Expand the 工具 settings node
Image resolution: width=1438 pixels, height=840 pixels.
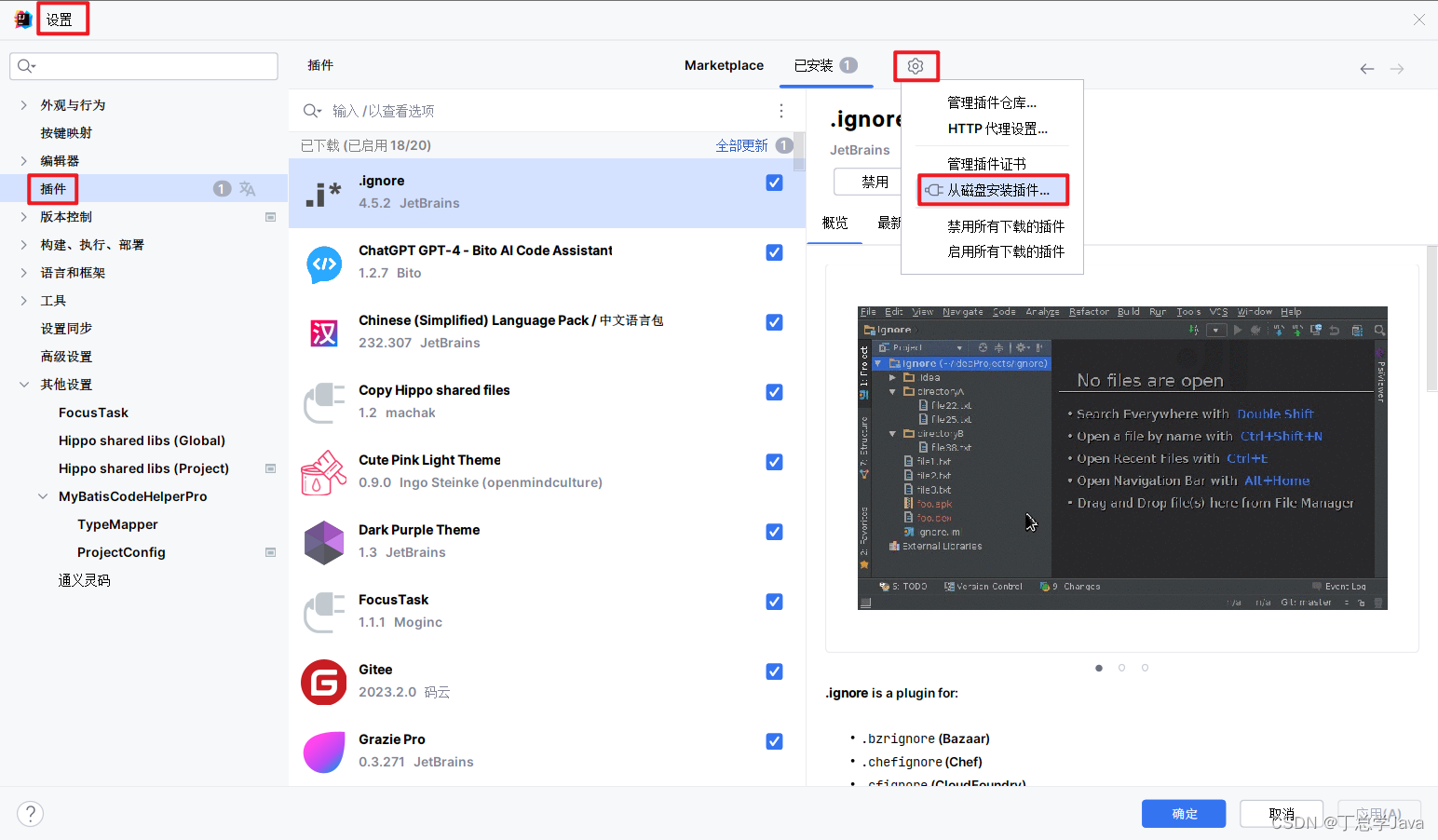click(x=24, y=301)
